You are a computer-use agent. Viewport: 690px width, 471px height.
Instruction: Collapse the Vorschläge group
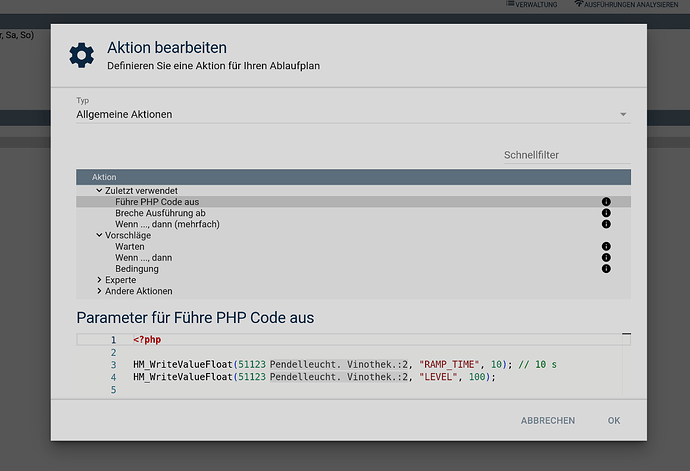click(99, 235)
